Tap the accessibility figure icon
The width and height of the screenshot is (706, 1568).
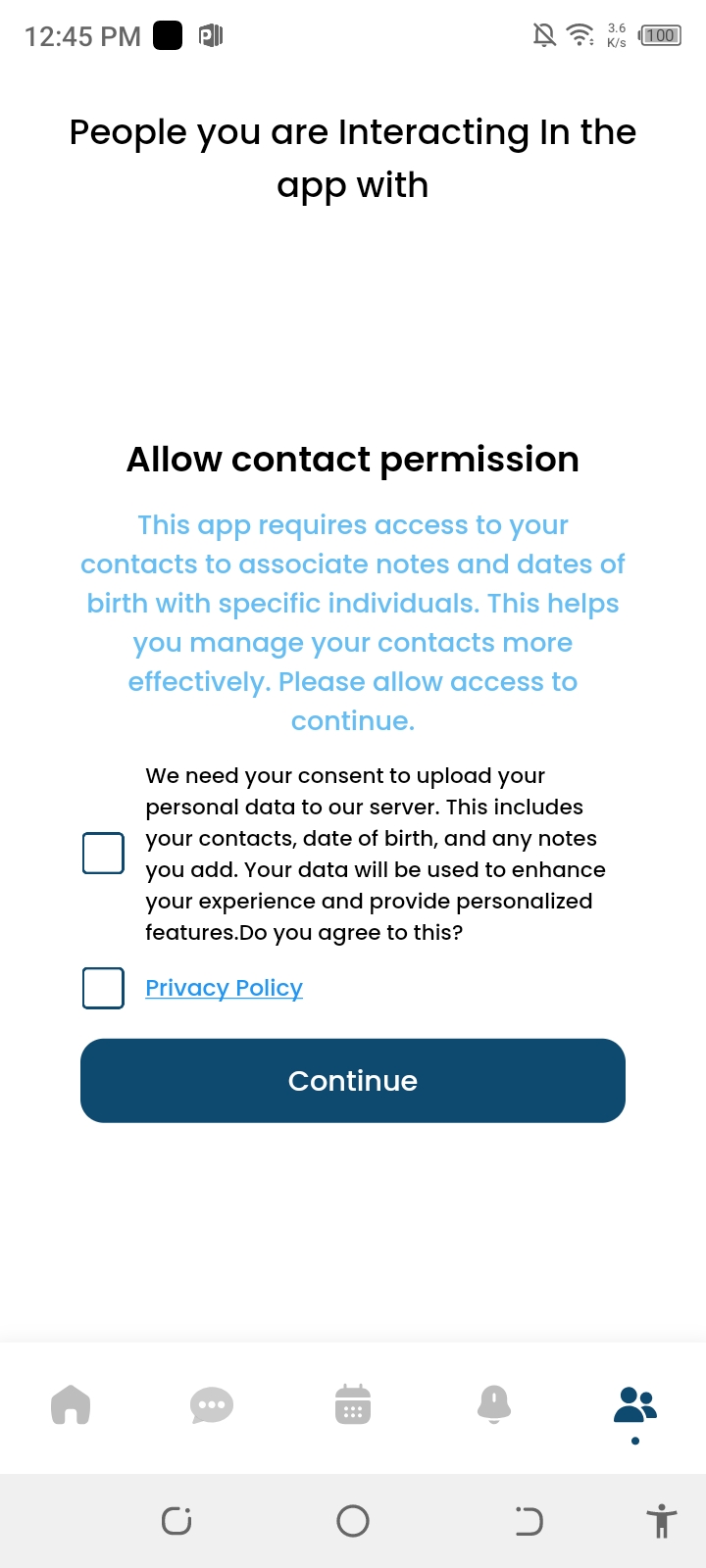[662, 1521]
